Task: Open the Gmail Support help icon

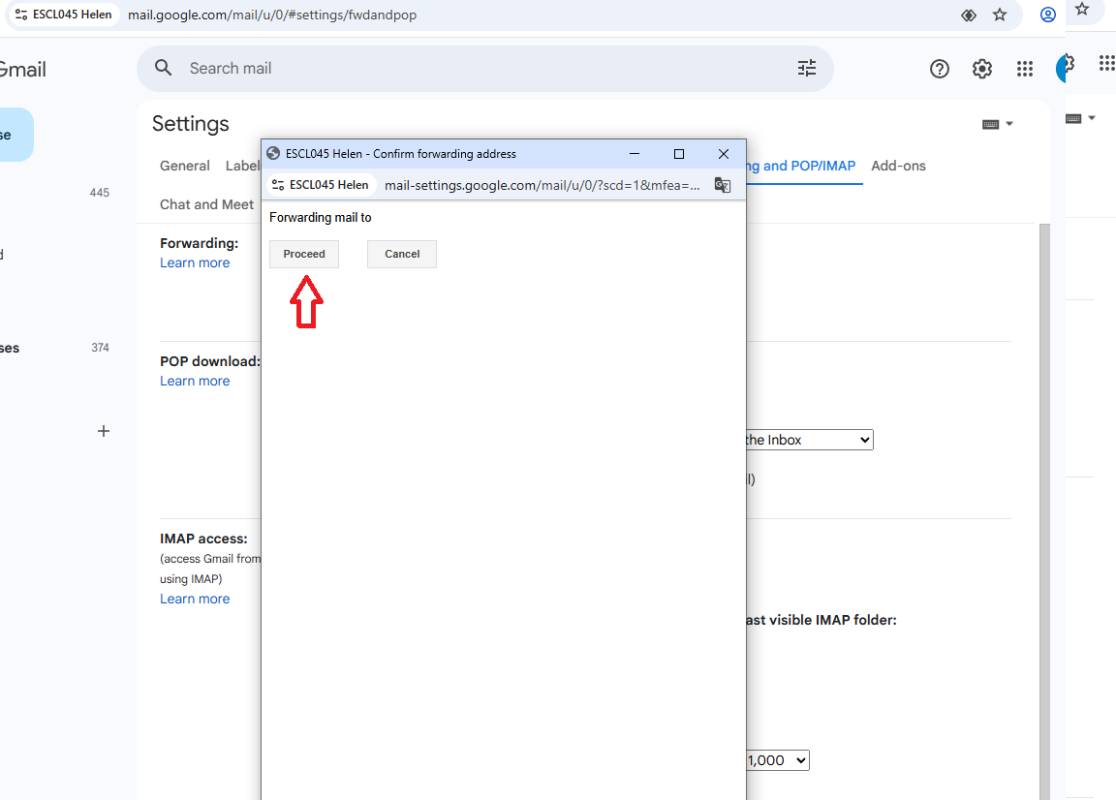Action: [x=939, y=68]
